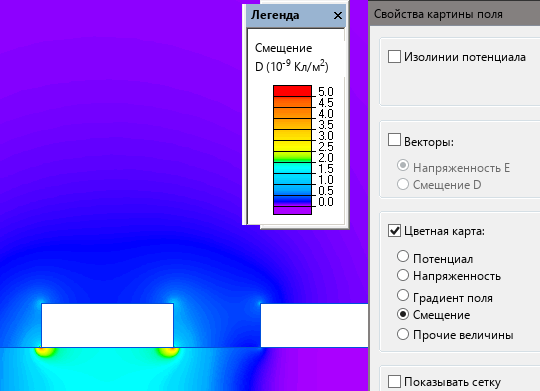Select the Смещение color map radio button
This screenshot has width=540, height=391.
pyautogui.click(x=403, y=314)
